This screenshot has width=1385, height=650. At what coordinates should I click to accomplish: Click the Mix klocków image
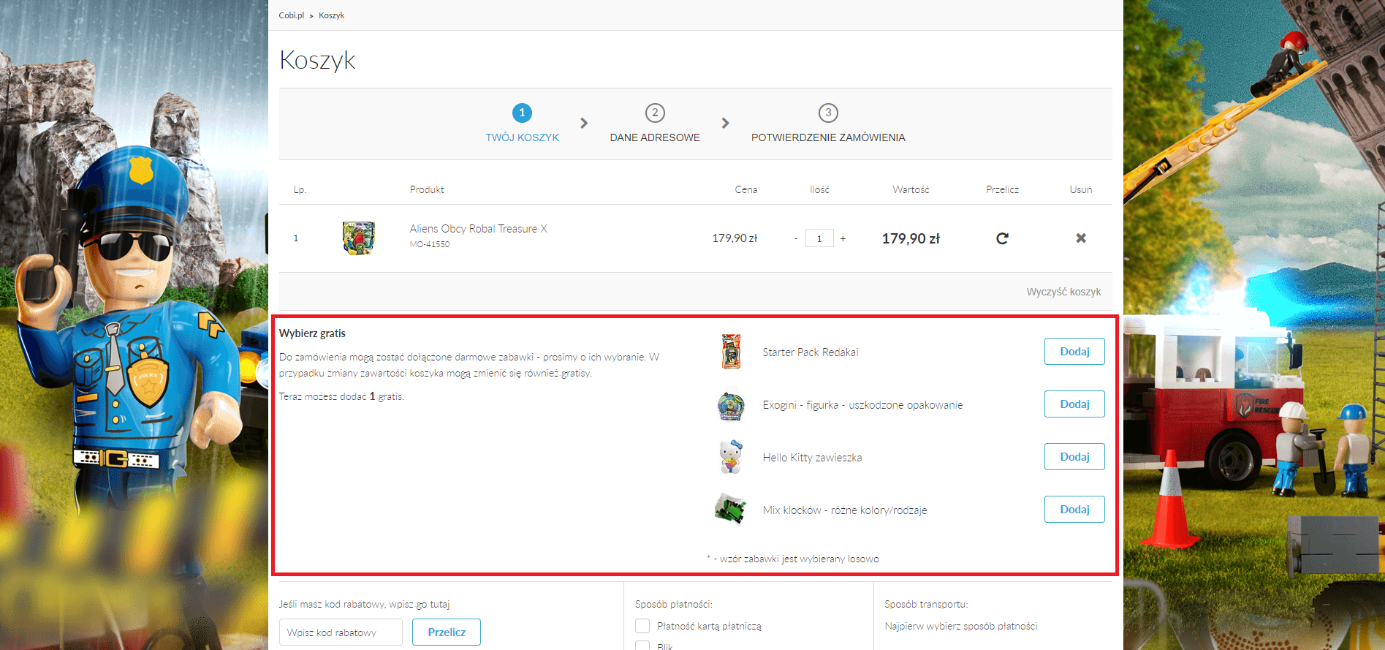[x=731, y=509]
